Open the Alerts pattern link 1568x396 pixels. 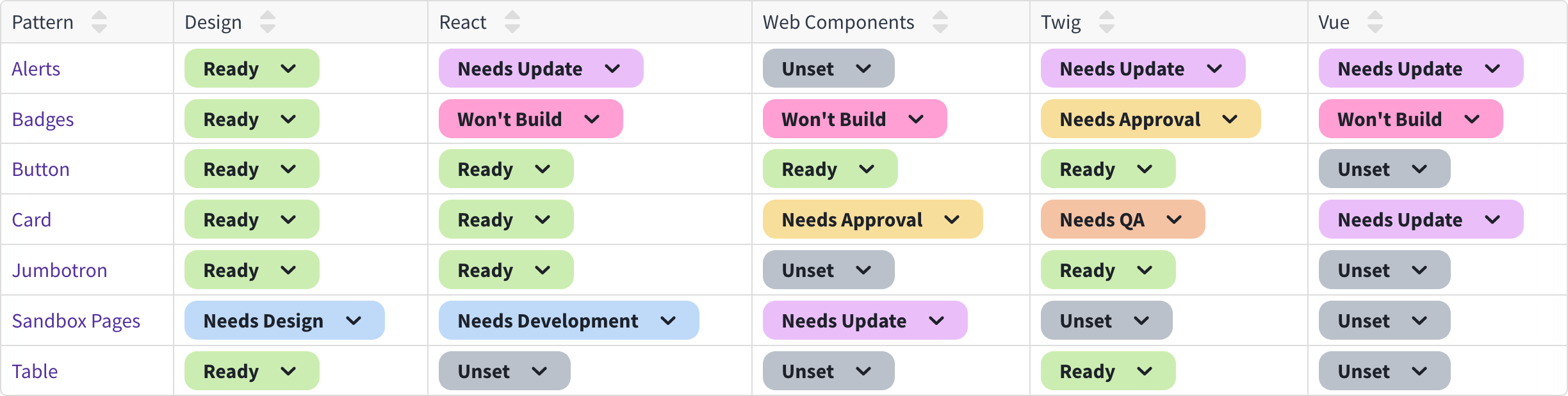pos(35,68)
